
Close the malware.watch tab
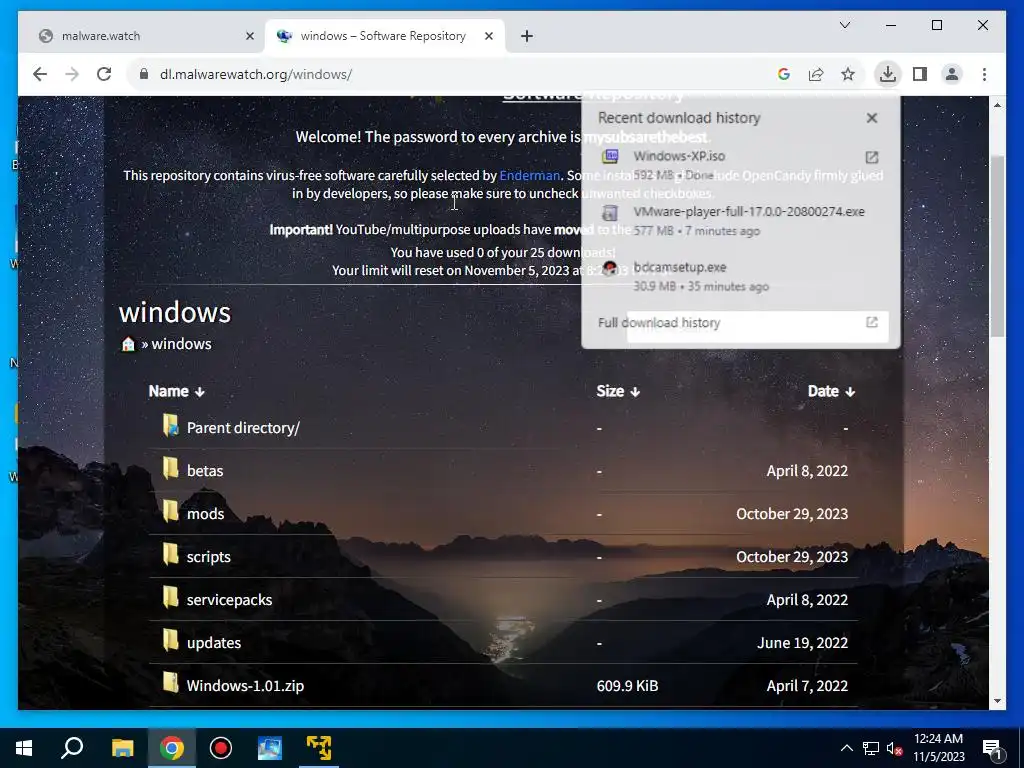(x=249, y=37)
